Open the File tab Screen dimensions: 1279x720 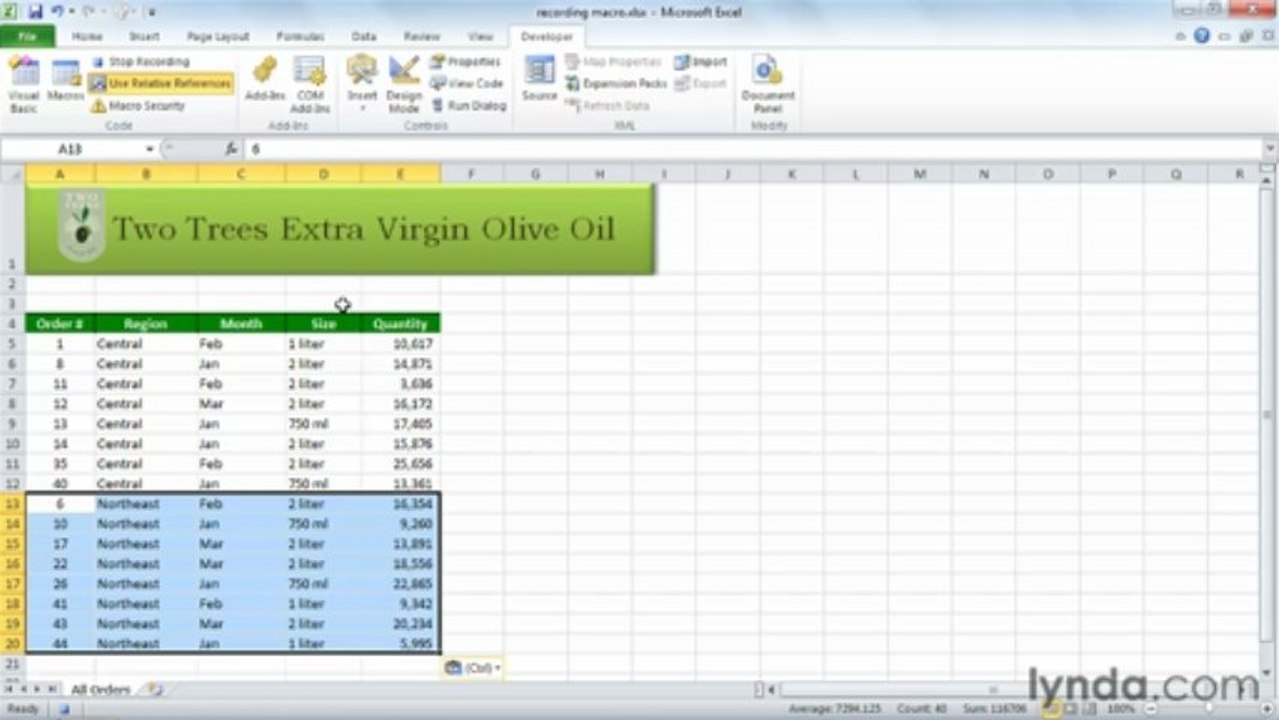(x=27, y=37)
